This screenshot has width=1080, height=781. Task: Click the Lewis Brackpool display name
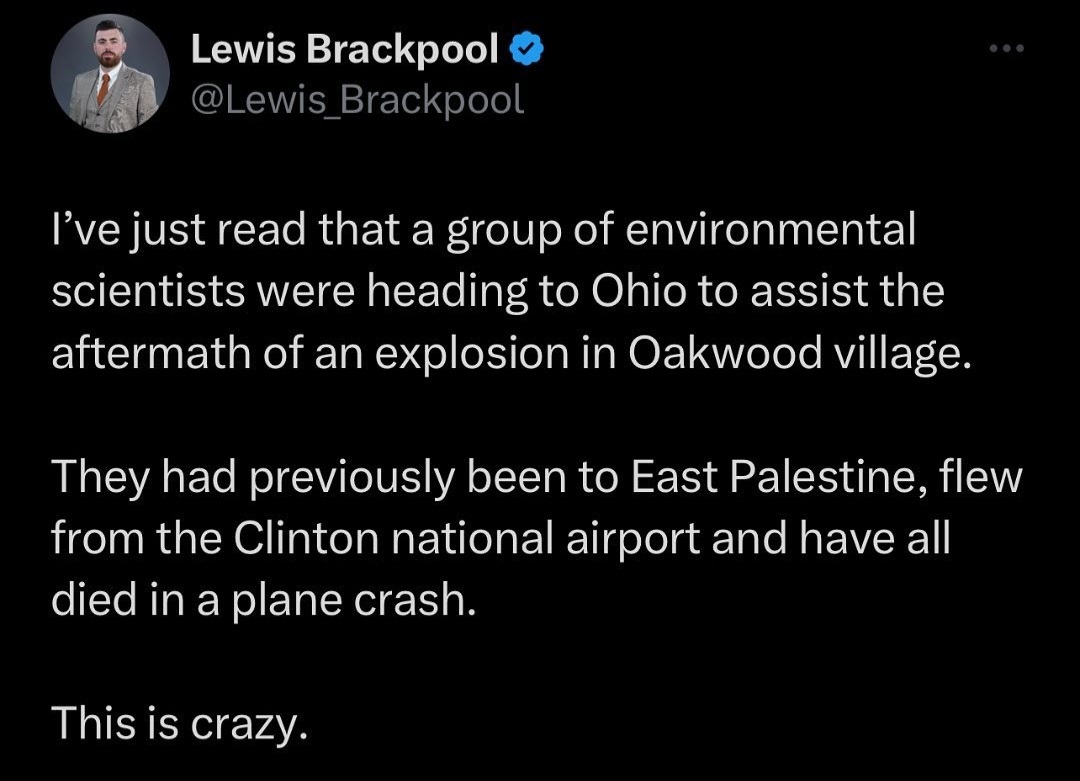click(344, 50)
